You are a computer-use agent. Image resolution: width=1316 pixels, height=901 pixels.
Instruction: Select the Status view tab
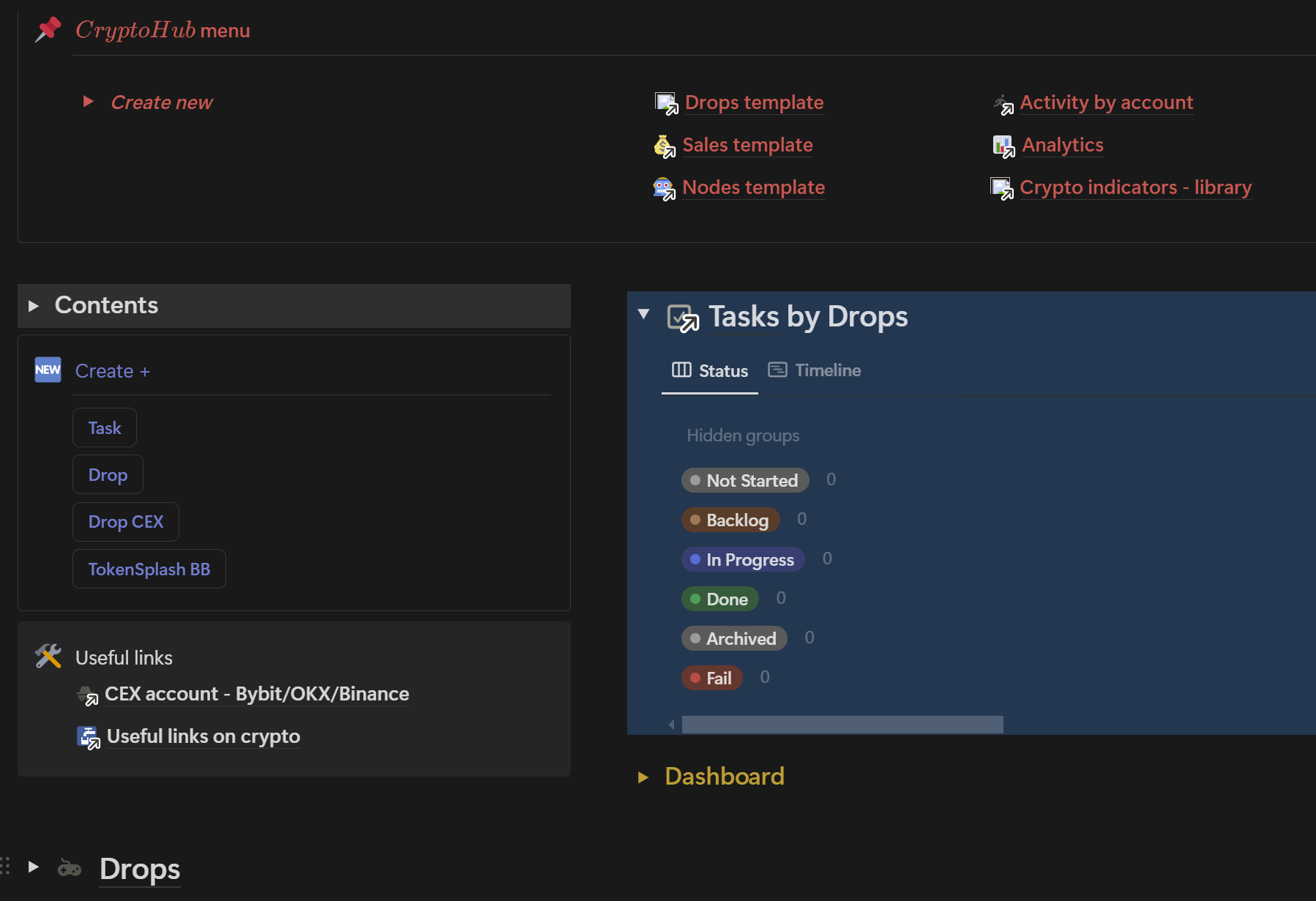[x=710, y=370]
